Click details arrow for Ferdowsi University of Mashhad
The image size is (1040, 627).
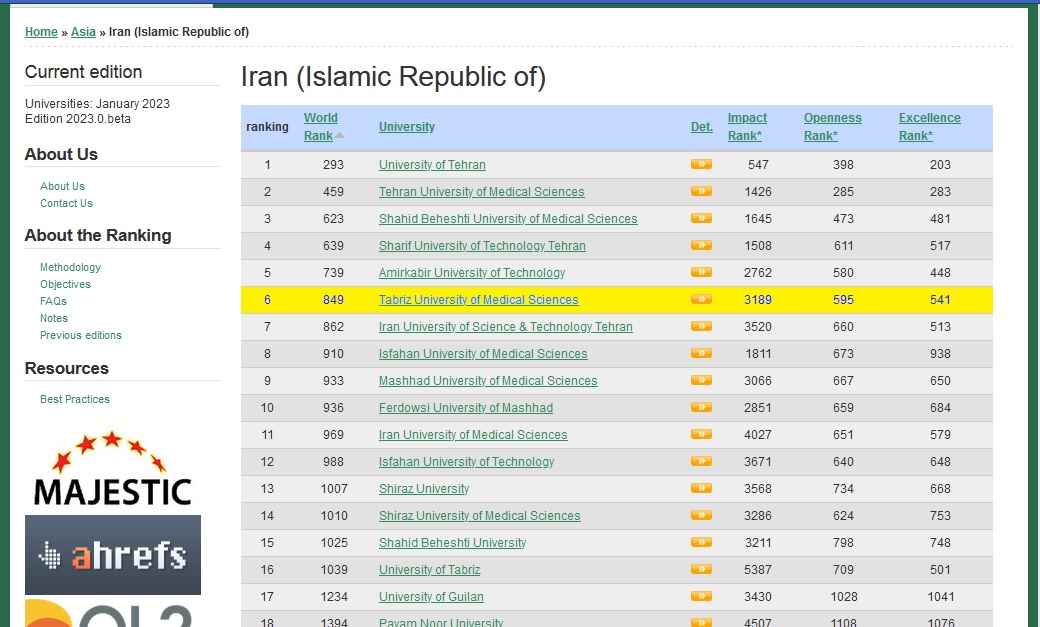(701, 407)
